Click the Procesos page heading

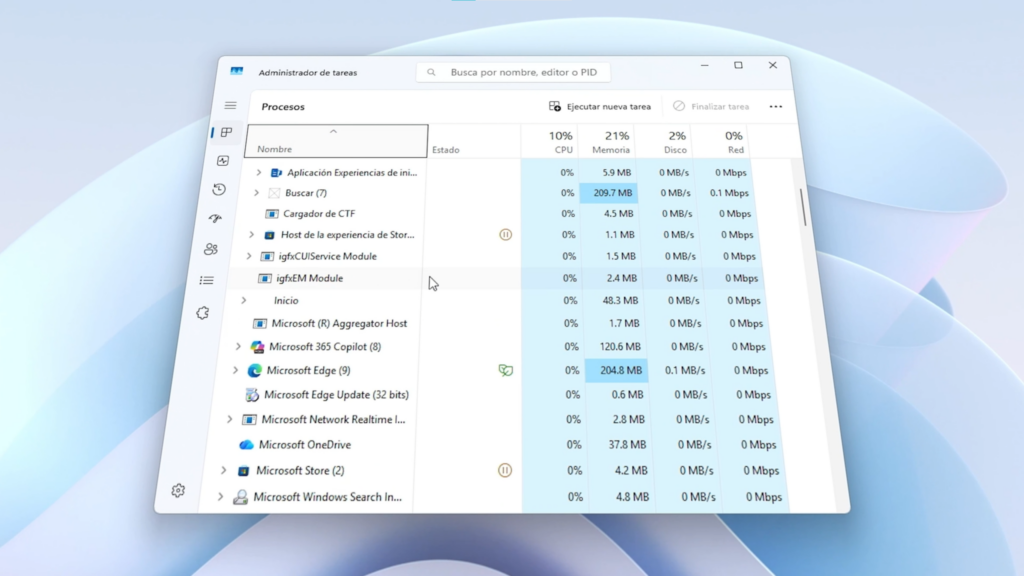283,106
